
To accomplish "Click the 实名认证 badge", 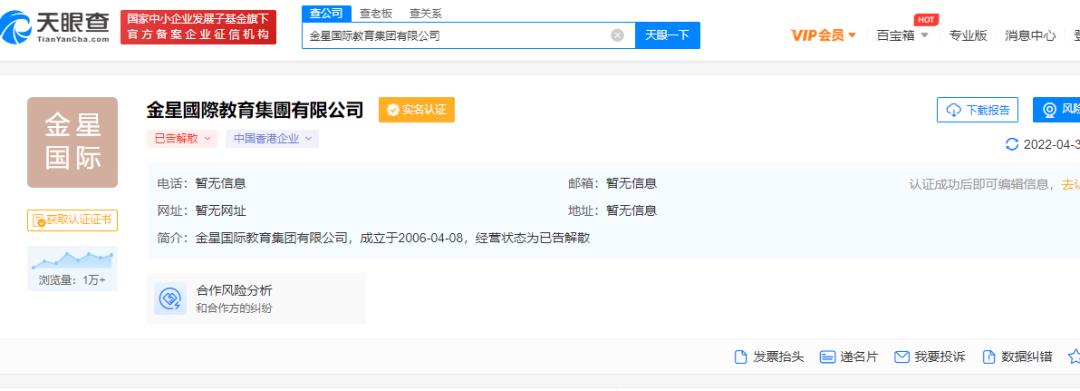I will [x=417, y=110].
